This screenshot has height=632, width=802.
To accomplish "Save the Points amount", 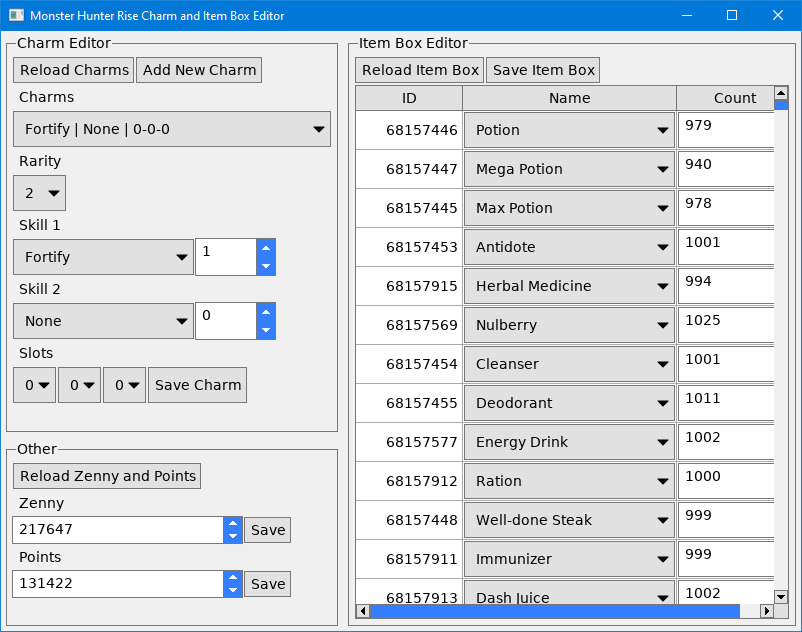I will pos(268,584).
